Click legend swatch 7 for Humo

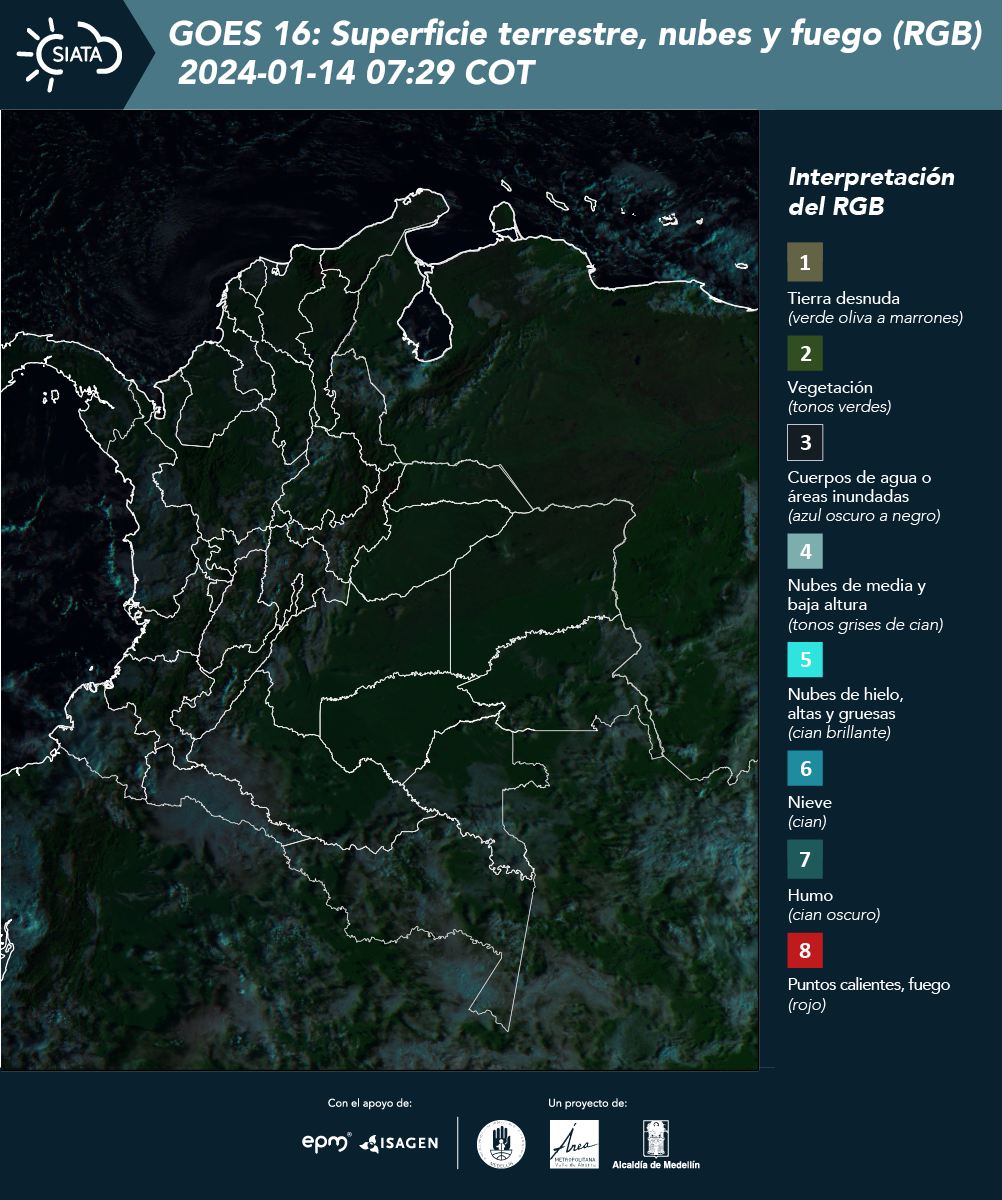tap(805, 859)
